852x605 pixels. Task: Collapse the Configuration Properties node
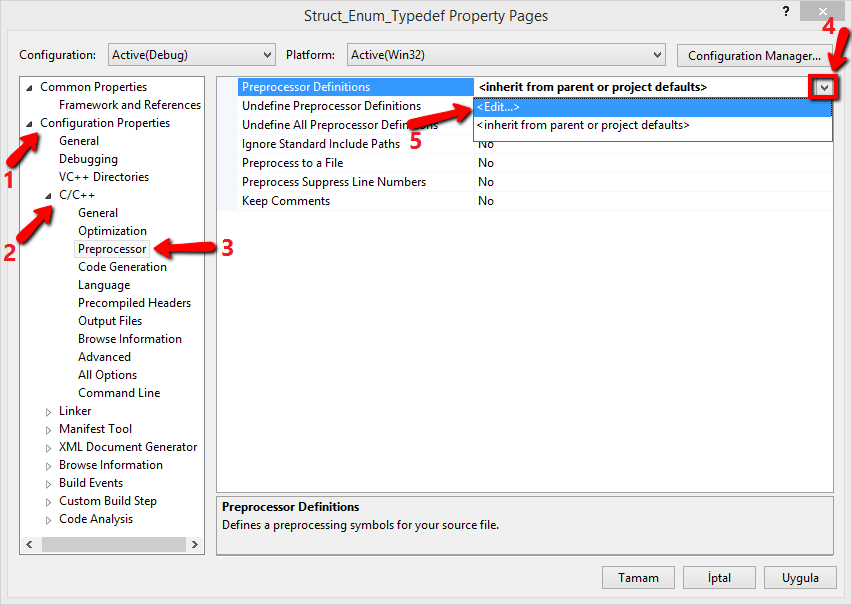(30, 122)
